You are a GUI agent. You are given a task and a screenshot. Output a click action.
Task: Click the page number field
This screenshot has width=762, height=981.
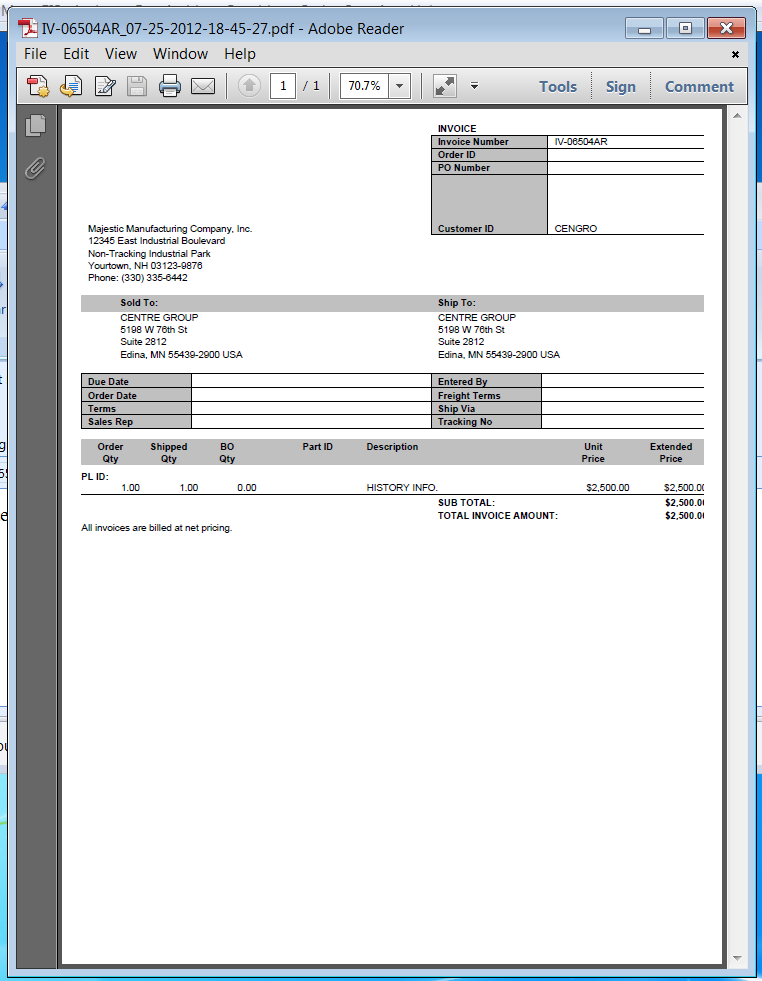(x=283, y=86)
